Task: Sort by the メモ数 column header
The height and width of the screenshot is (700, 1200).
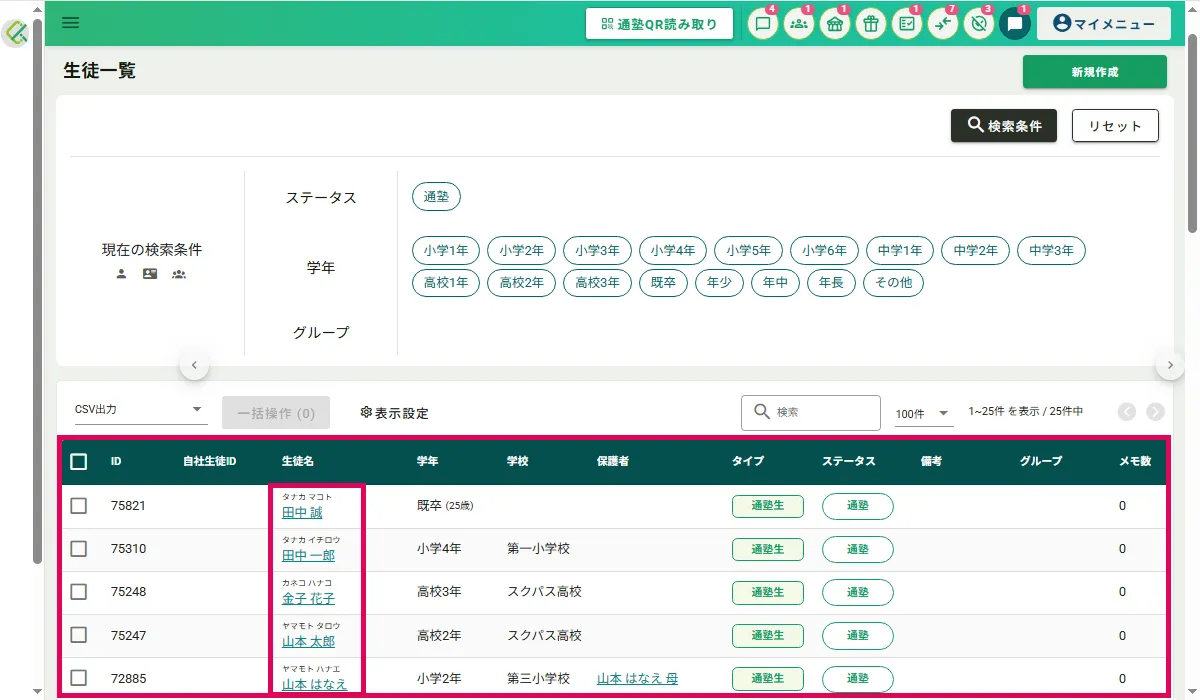Action: [x=1135, y=462]
